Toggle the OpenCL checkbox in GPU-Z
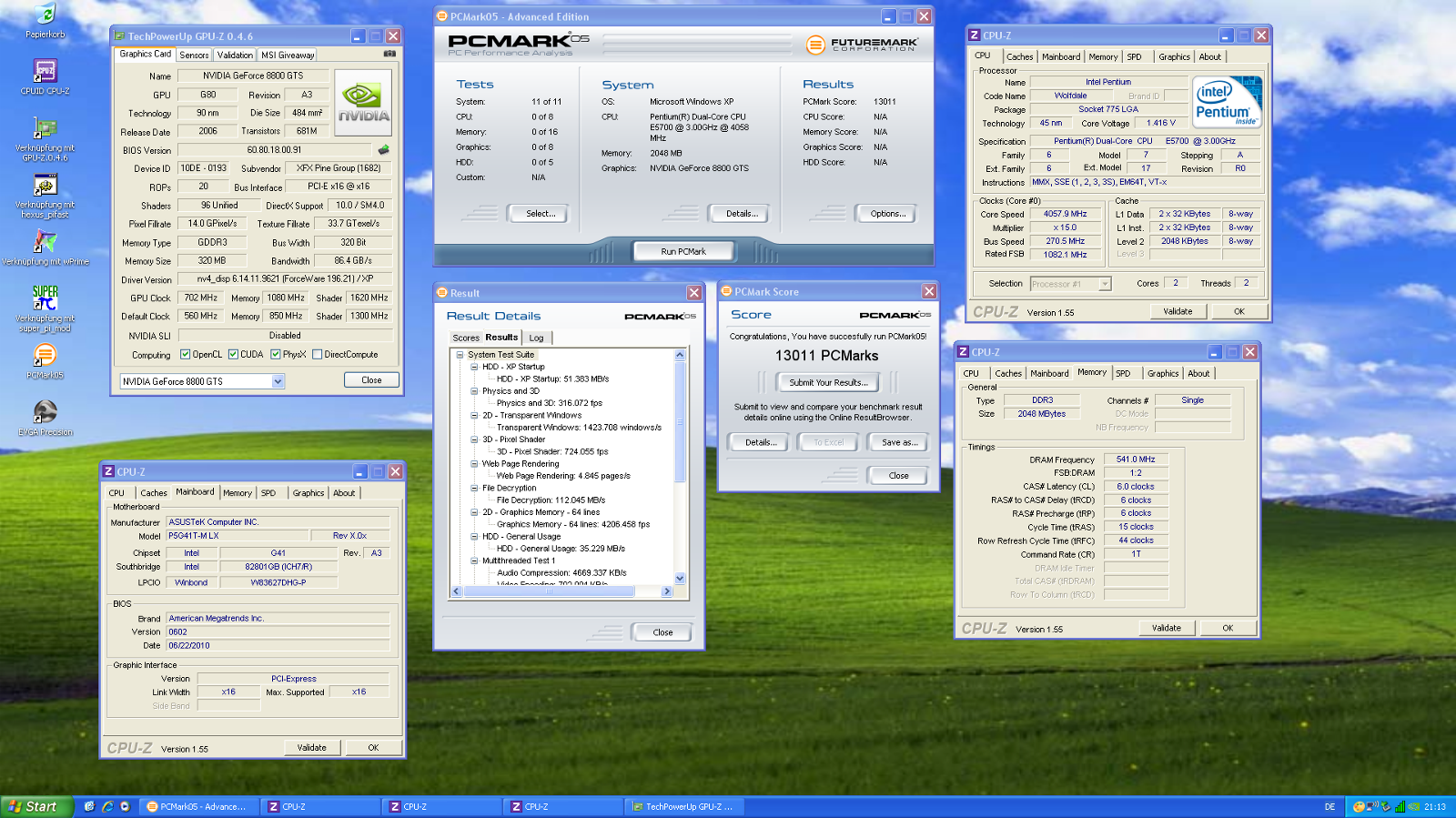This screenshot has width=1456, height=818. 186,355
